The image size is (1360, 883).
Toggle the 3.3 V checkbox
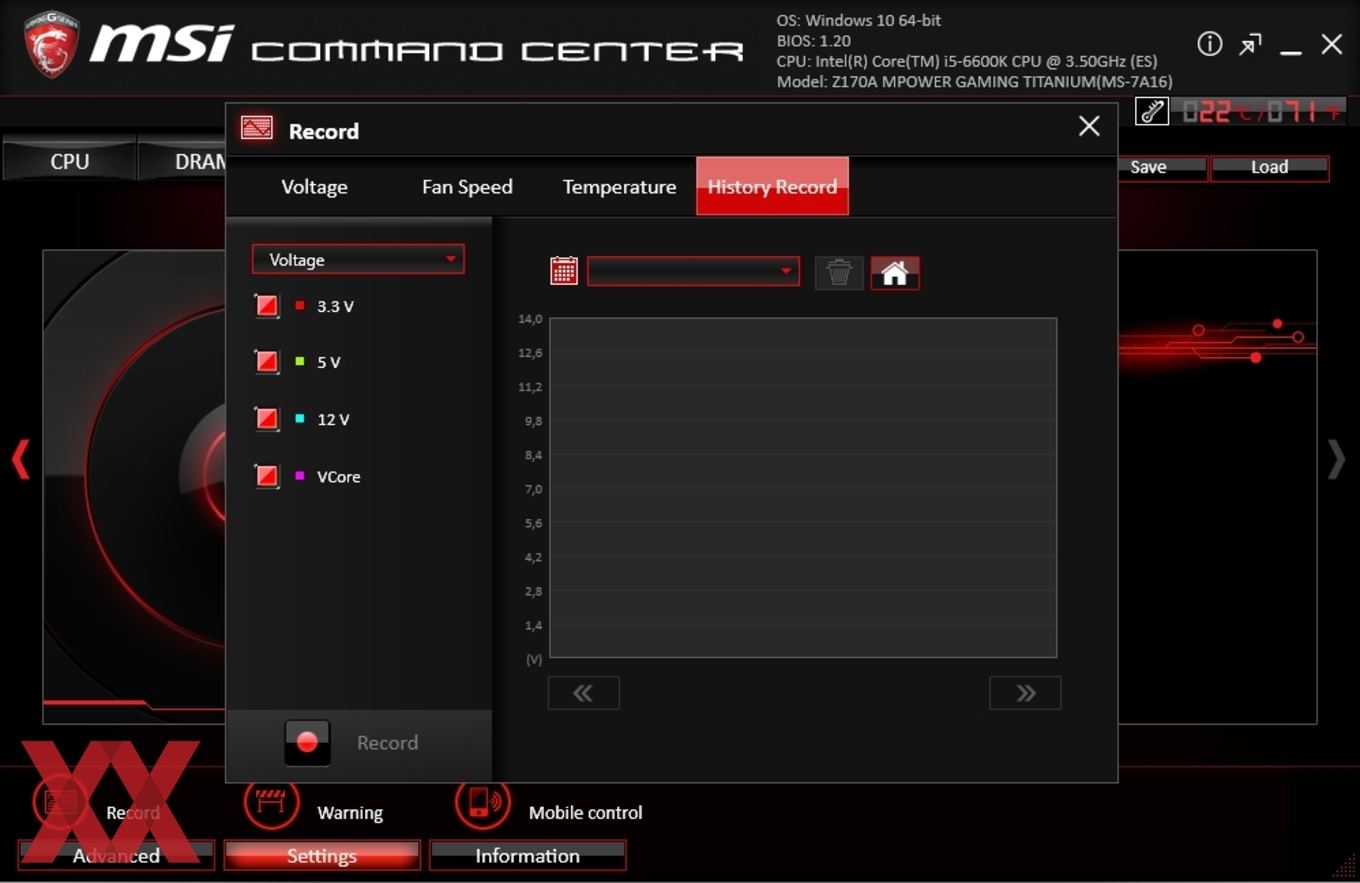tap(267, 306)
